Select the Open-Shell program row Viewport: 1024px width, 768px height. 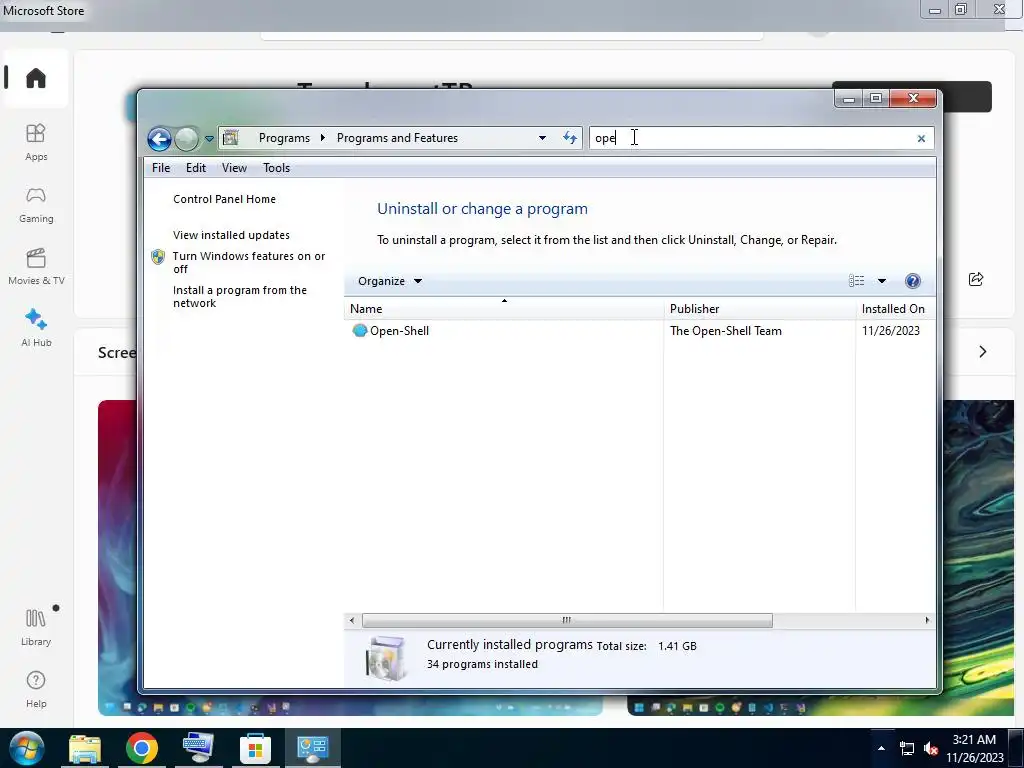(x=639, y=330)
